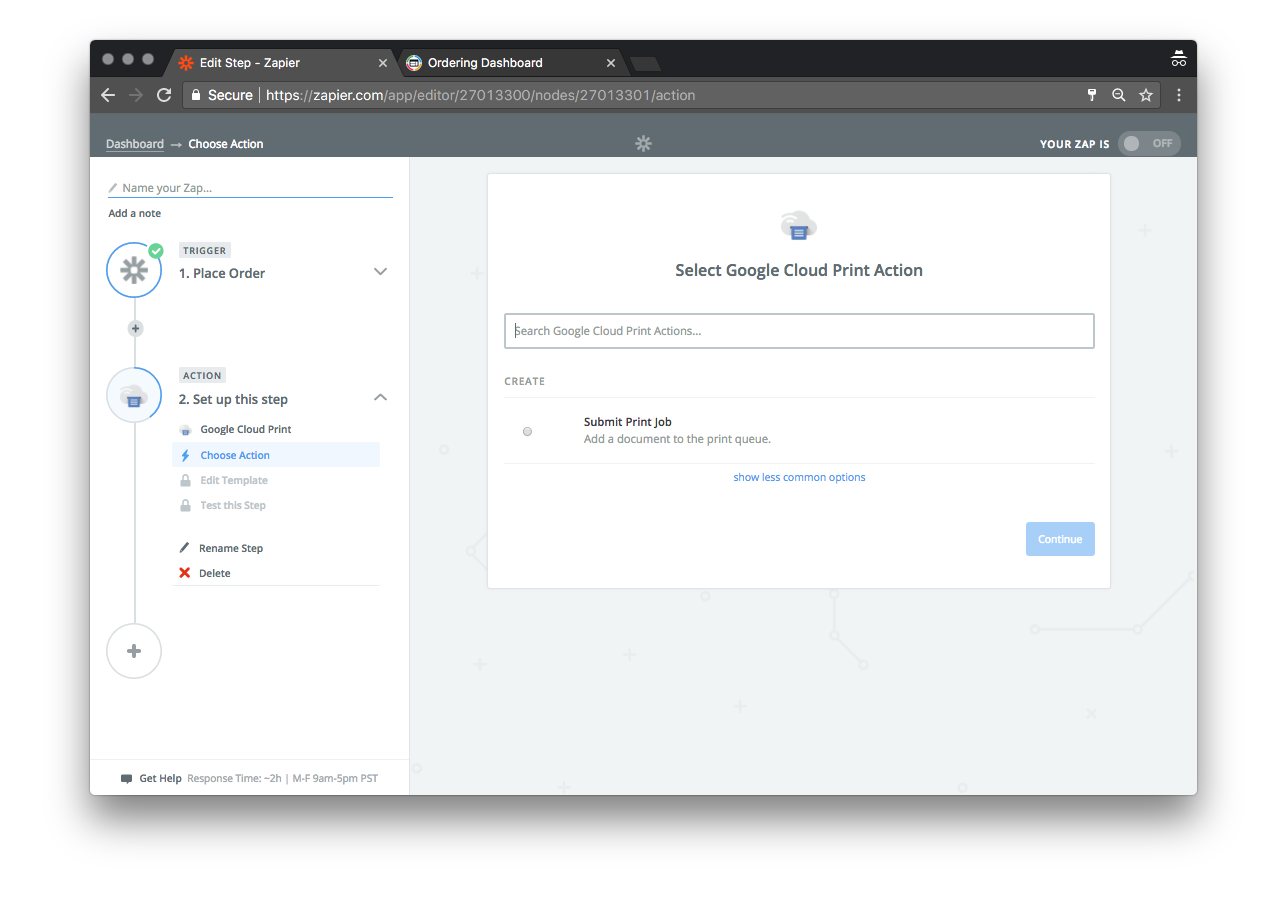Viewport: 1270px width, 903px height.
Task: Click the password key icon in address bar
Action: tap(1092, 95)
